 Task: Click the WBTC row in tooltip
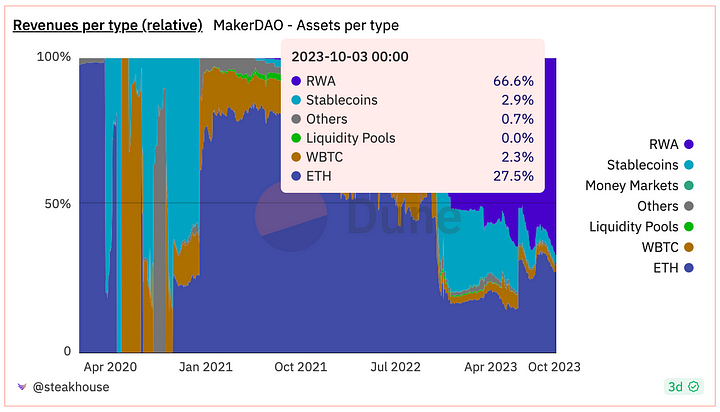(412, 157)
